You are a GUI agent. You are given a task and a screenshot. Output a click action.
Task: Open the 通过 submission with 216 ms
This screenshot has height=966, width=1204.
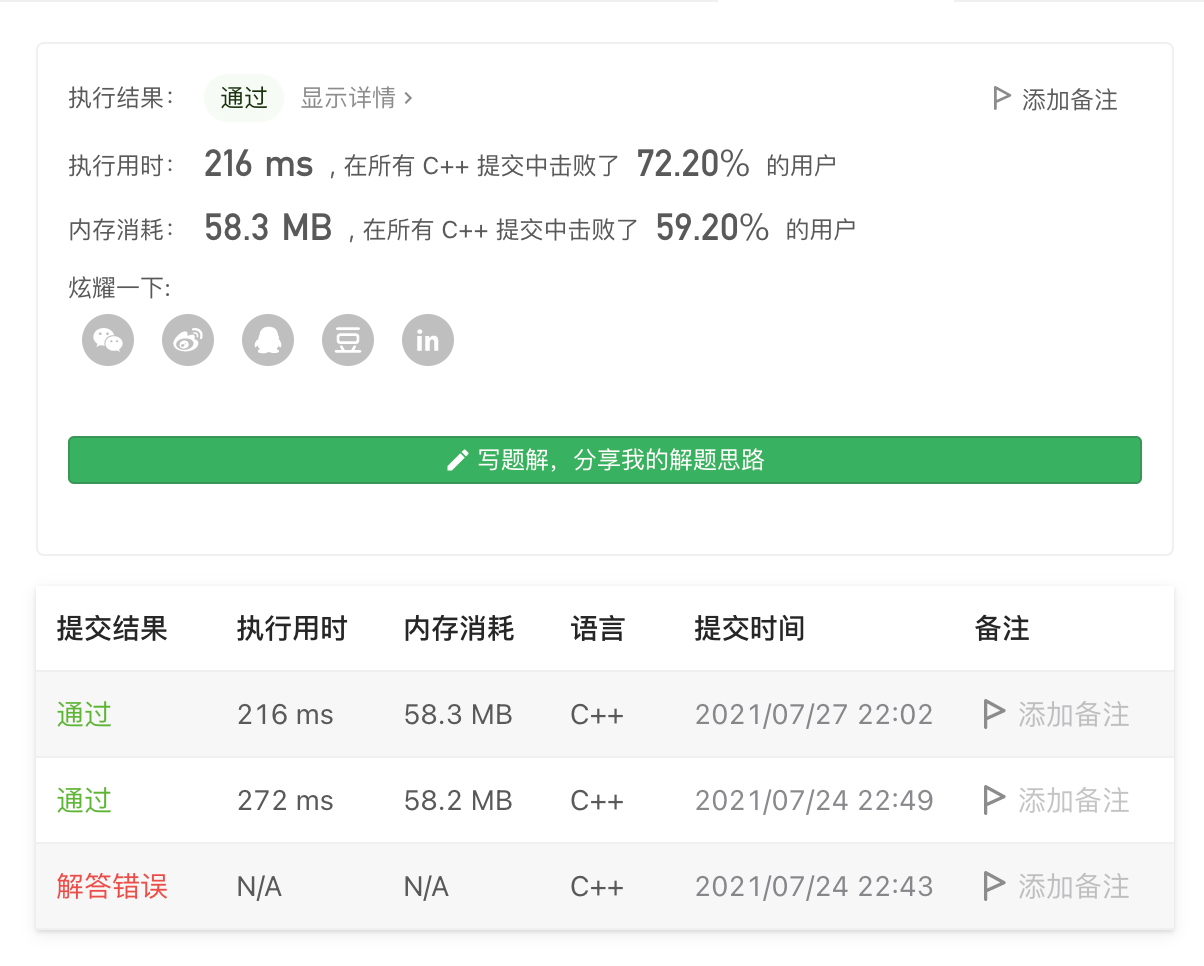(x=84, y=715)
